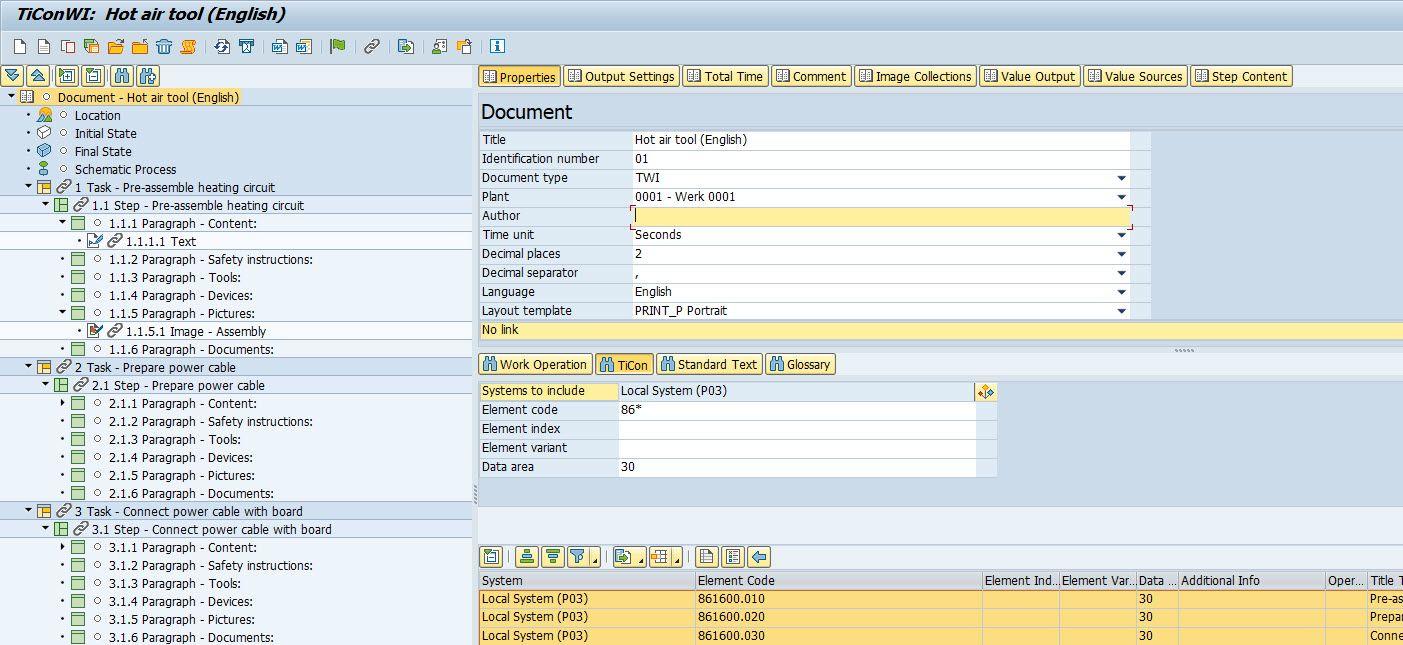The width and height of the screenshot is (1403, 645).
Task: Click the trash can delete icon
Action: [164, 46]
